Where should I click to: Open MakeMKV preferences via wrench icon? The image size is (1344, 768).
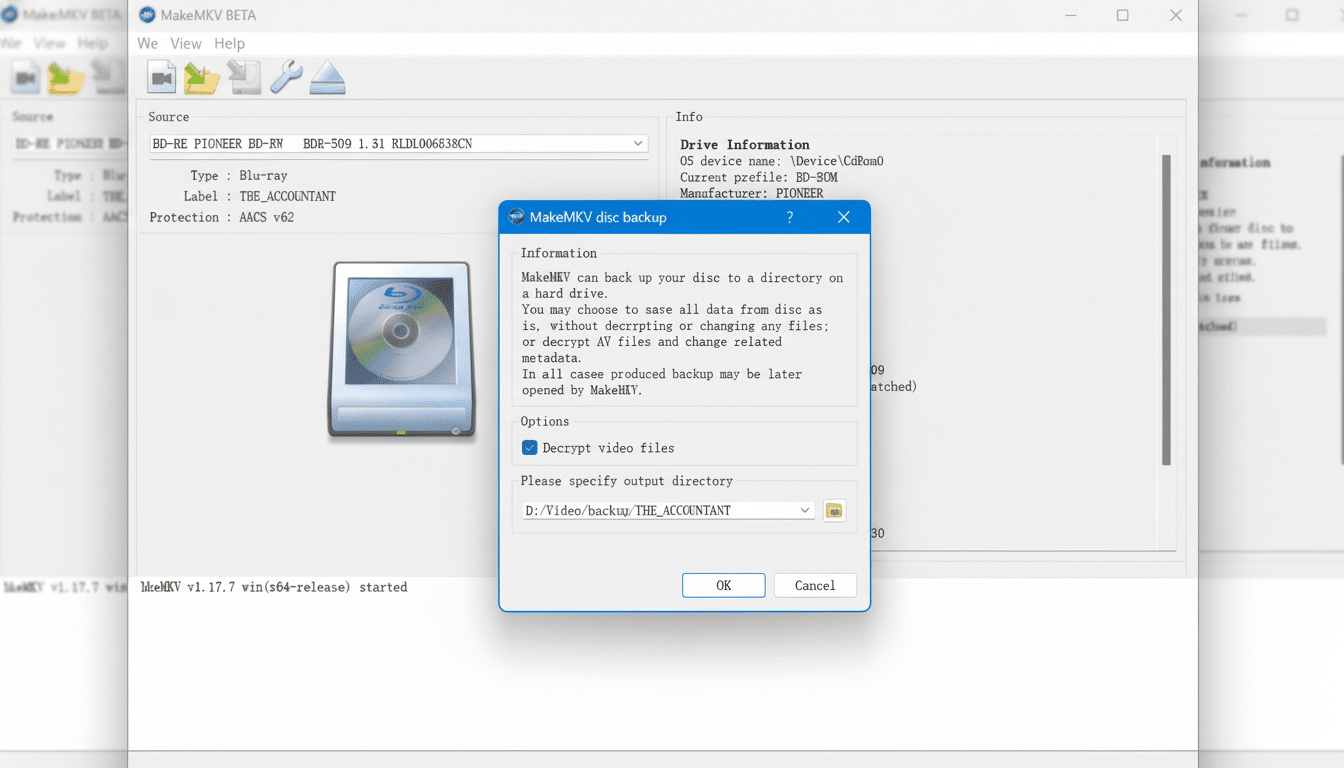[285, 77]
